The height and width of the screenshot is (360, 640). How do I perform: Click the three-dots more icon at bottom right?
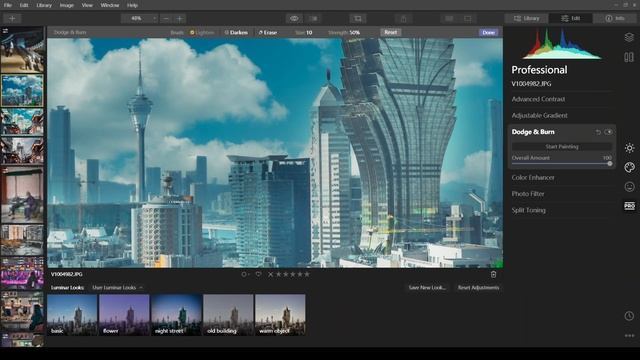pos(629,336)
